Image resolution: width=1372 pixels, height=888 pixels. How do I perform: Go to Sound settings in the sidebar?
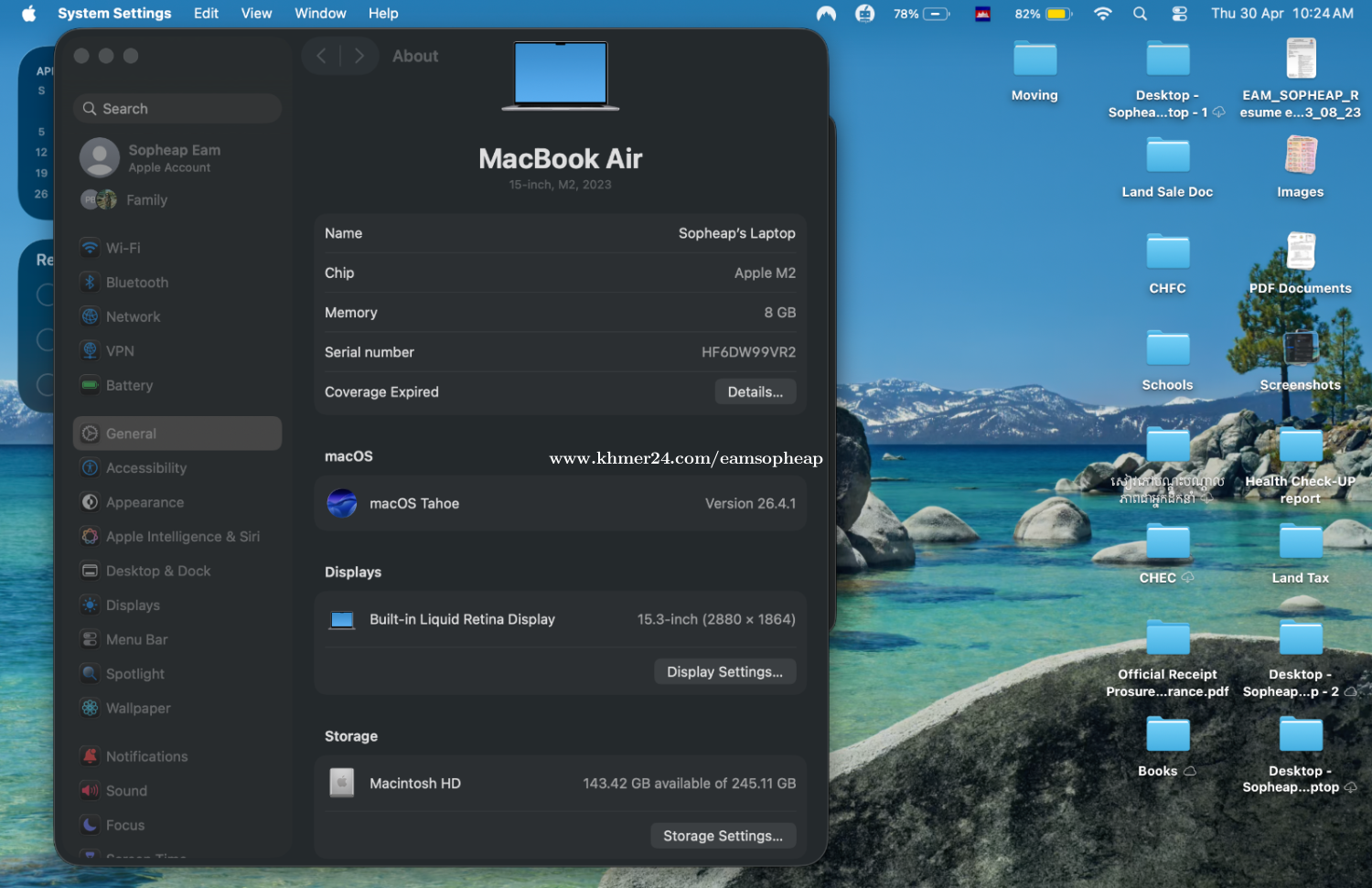click(x=177, y=790)
